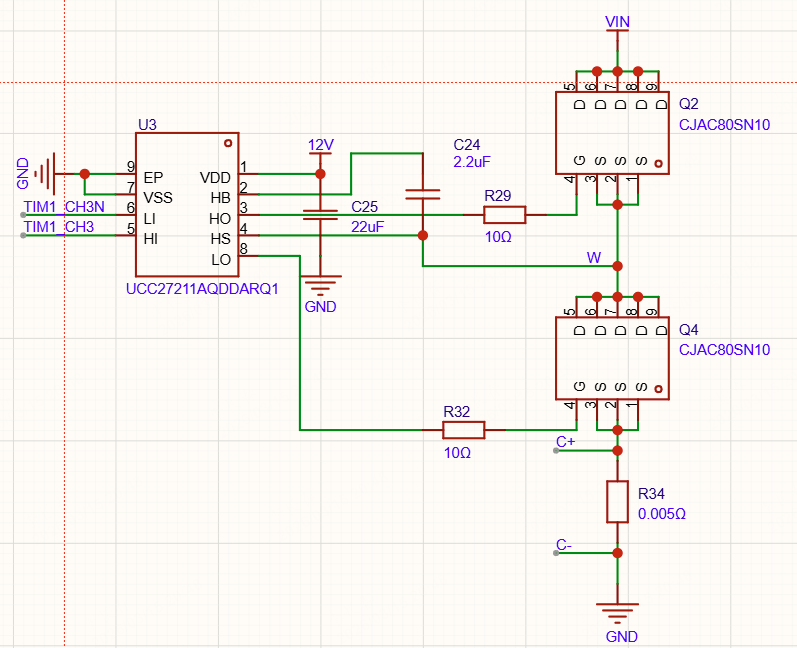Click CJAC80SN10 label next to Q4
The image size is (797, 648).
[x=724, y=350]
